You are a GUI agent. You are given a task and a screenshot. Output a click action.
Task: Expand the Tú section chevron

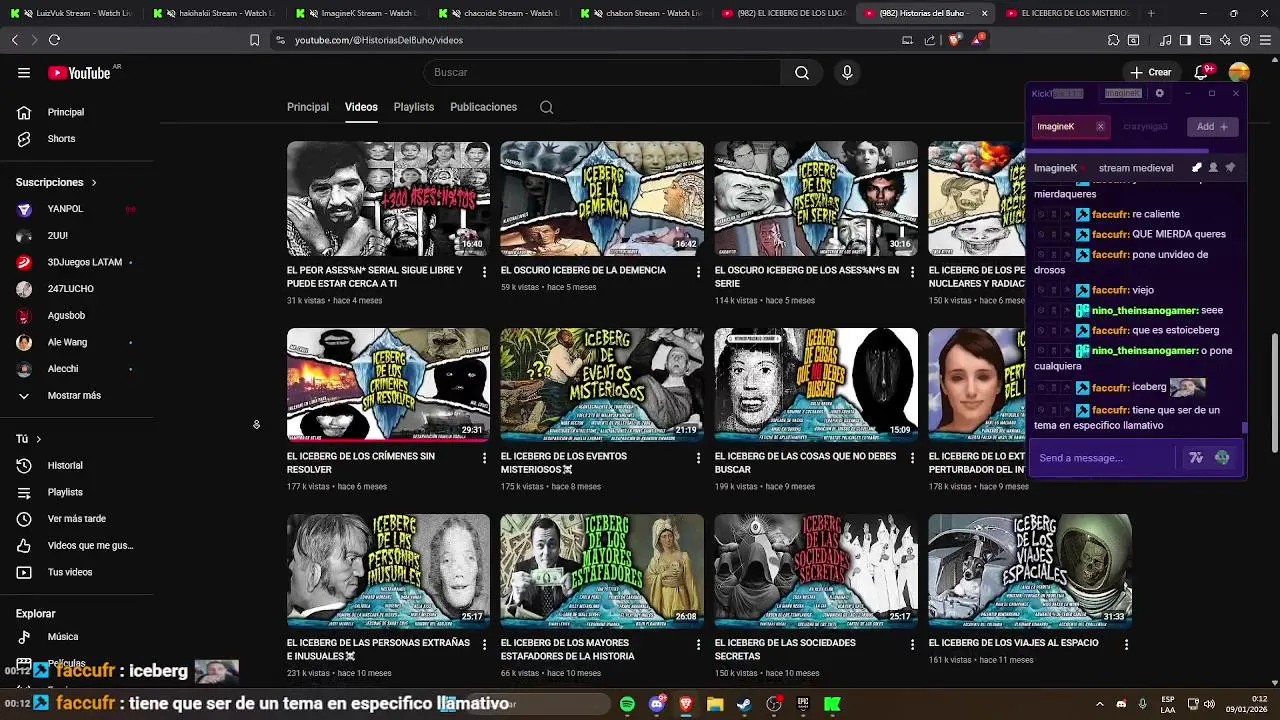click(x=38, y=439)
